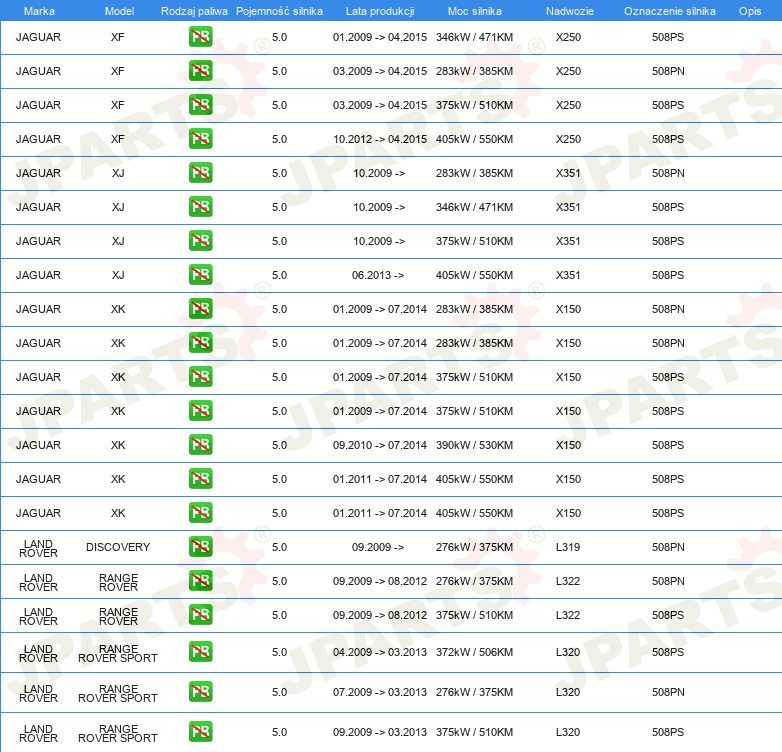The width and height of the screenshot is (782, 752).
Task: Click the Moc silnika column header
Action: [x=475, y=11]
